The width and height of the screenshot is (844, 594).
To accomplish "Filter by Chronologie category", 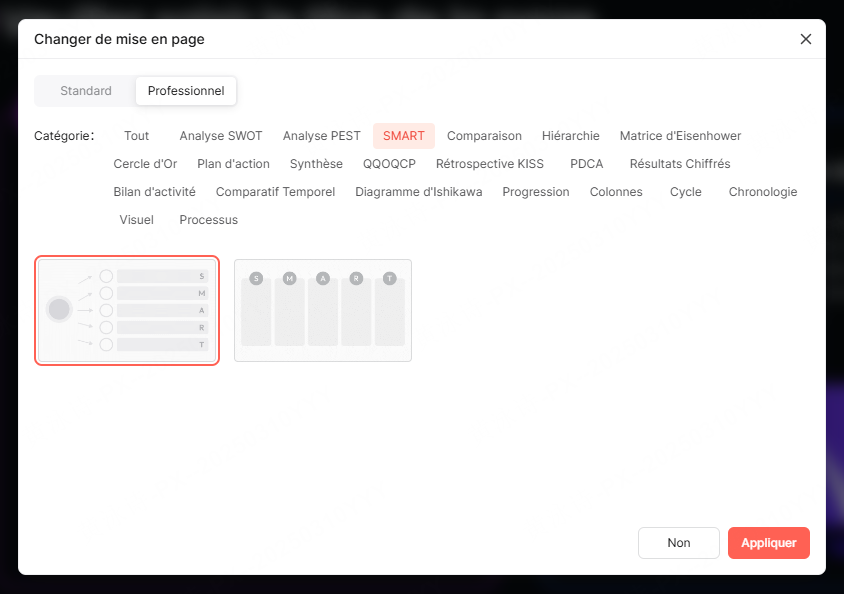I will (763, 192).
